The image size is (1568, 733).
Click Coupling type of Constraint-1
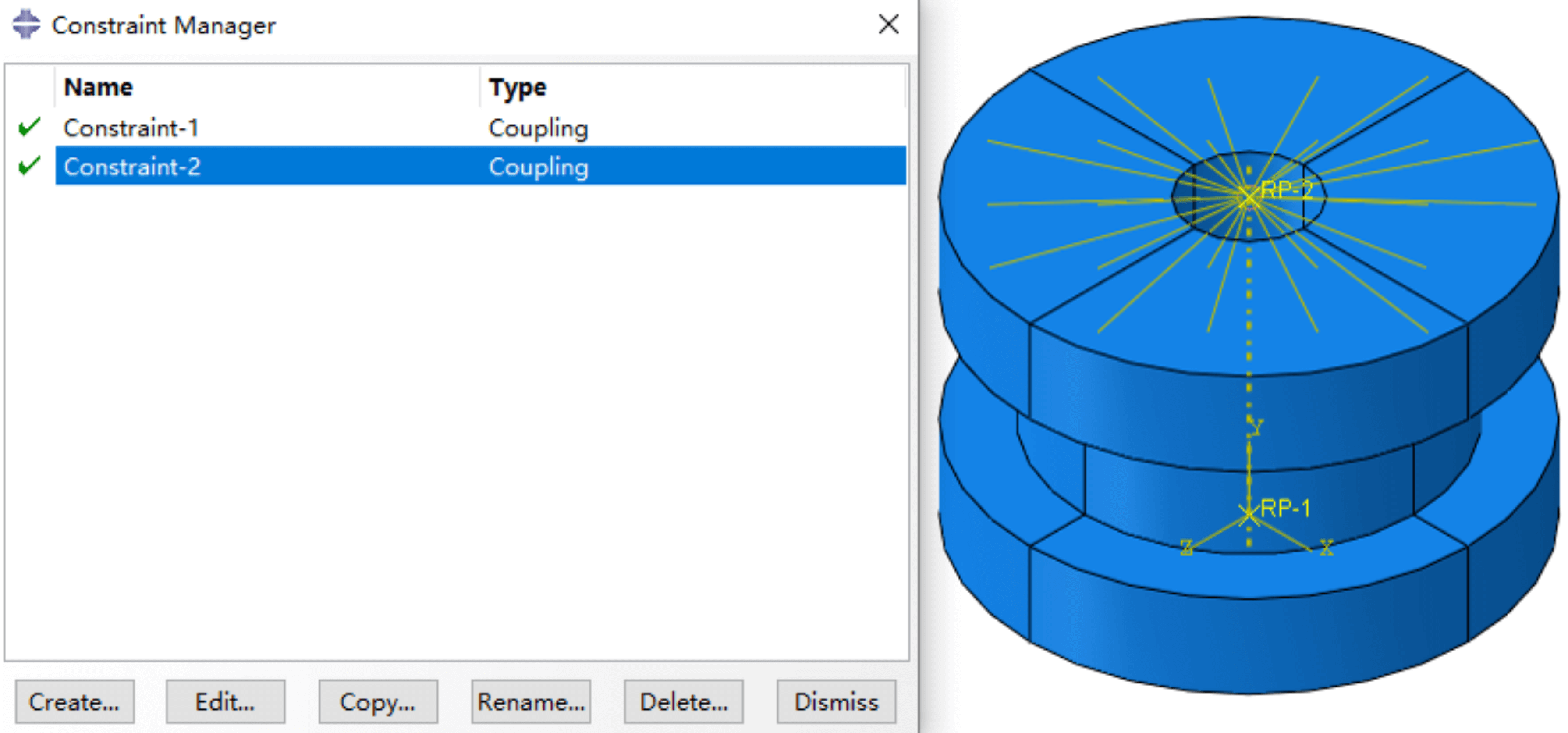(x=538, y=128)
